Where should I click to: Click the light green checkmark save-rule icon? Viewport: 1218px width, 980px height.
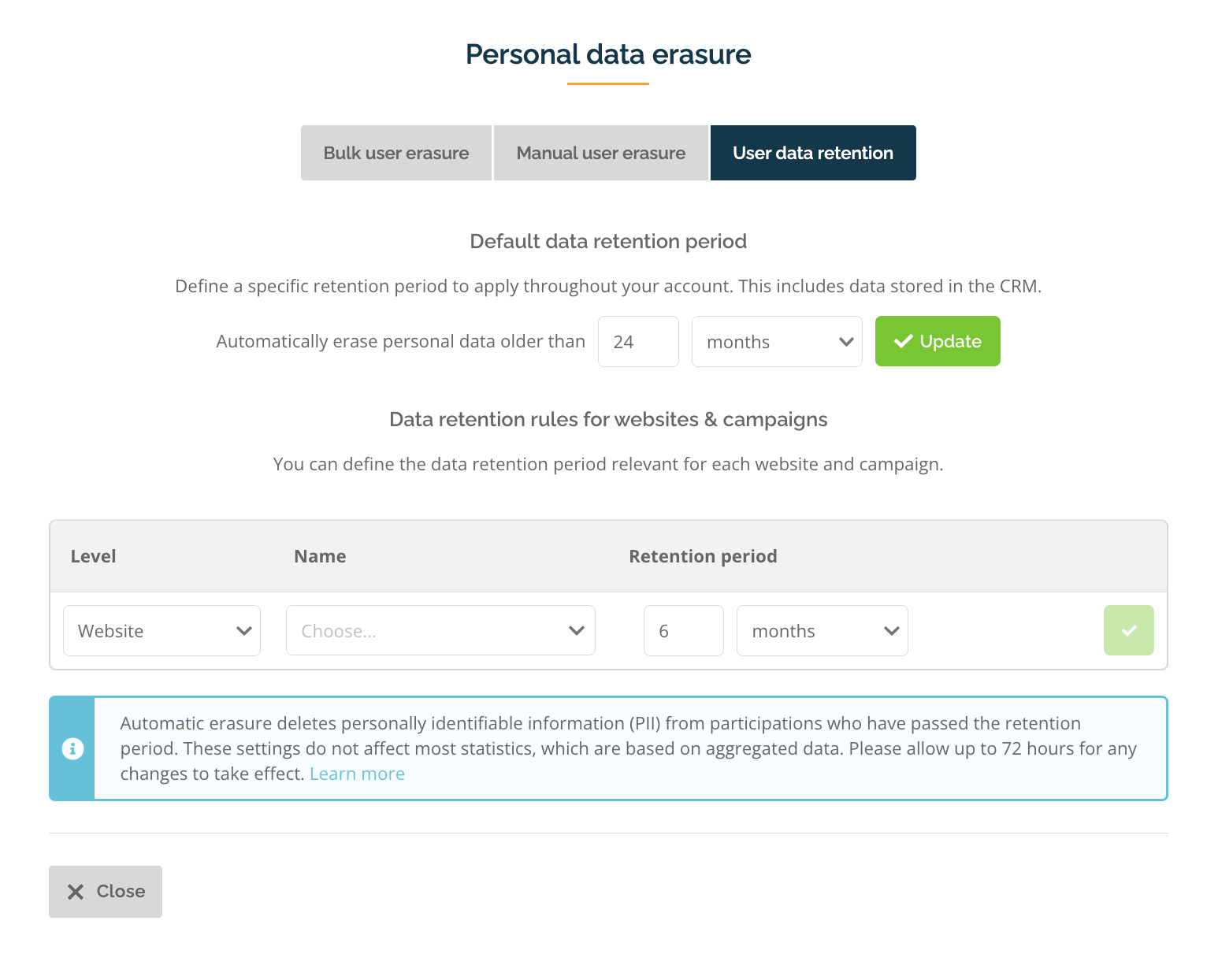tap(1128, 630)
